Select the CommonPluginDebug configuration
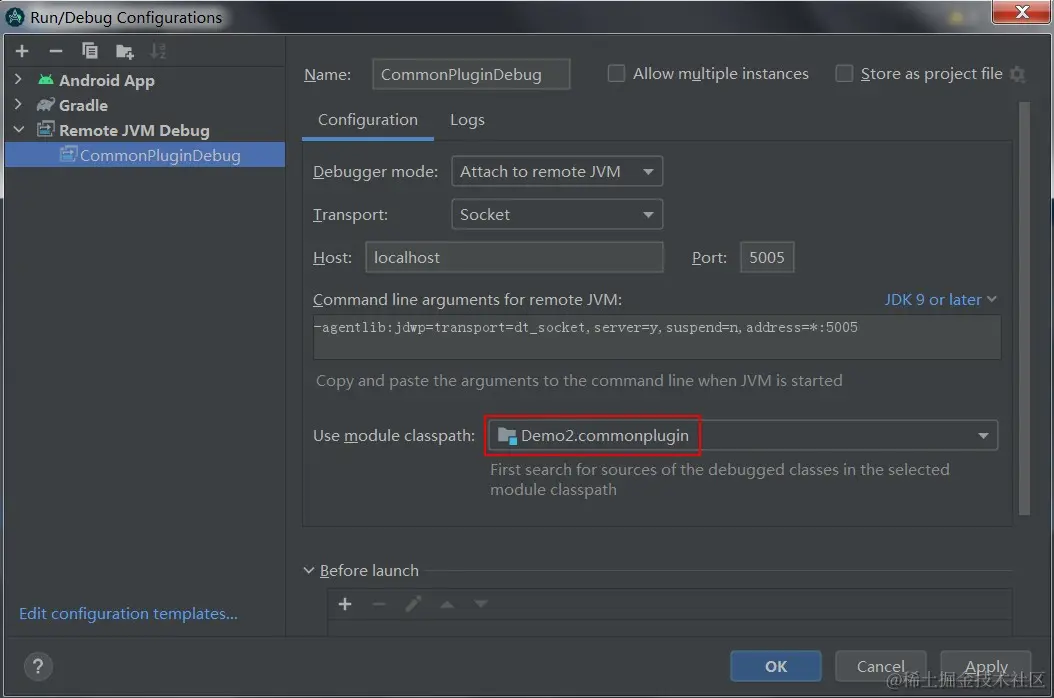 click(x=145, y=155)
